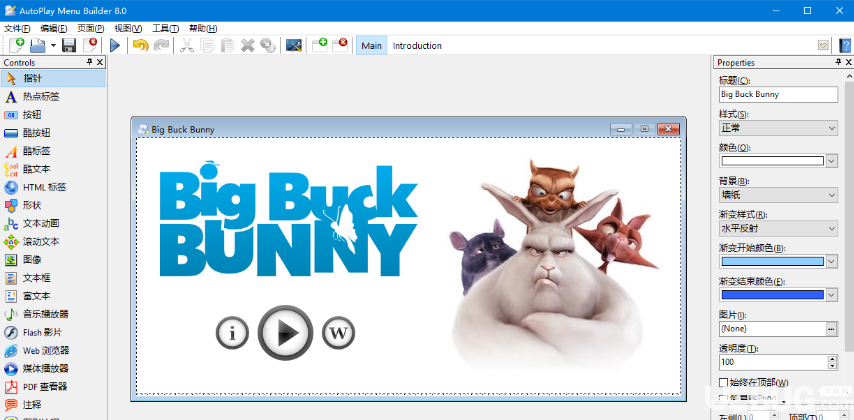Pick the dark blue 渐变结束颜色 swatch
This screenshot has height=420, width=854.
coord(772,295)
